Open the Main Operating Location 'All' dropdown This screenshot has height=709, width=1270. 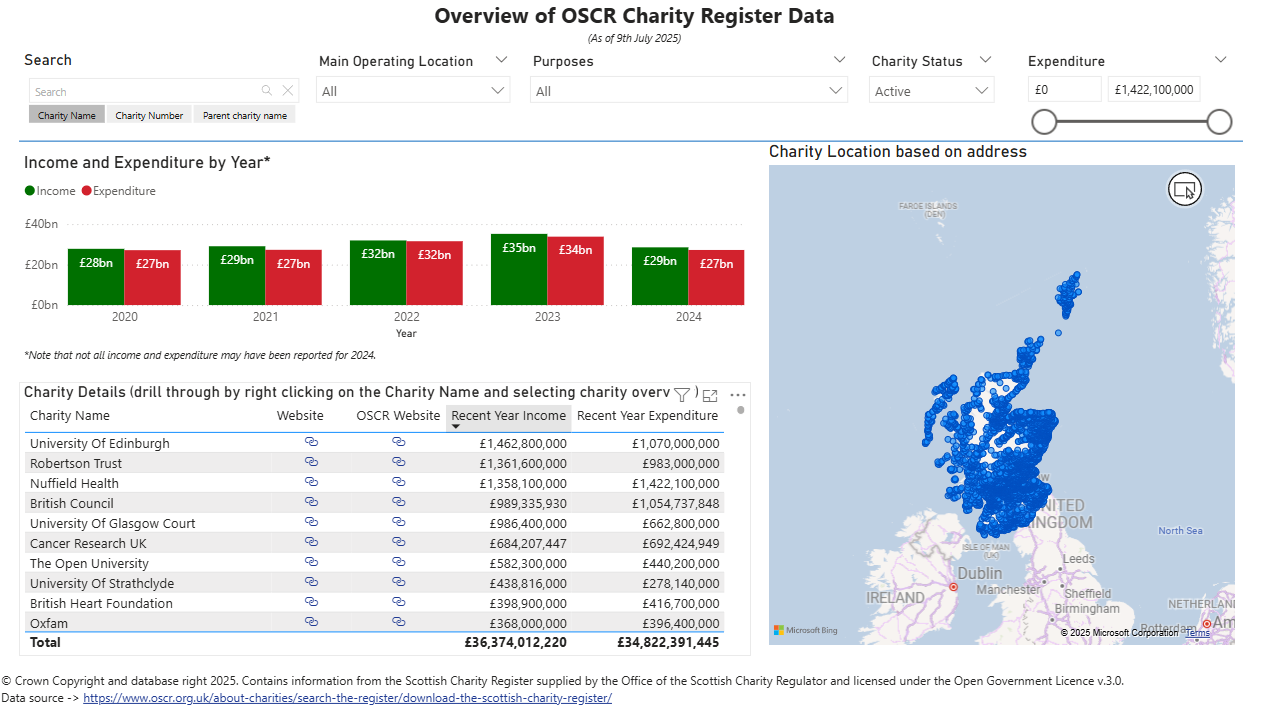pyautogui.click(x=413, y=90)
